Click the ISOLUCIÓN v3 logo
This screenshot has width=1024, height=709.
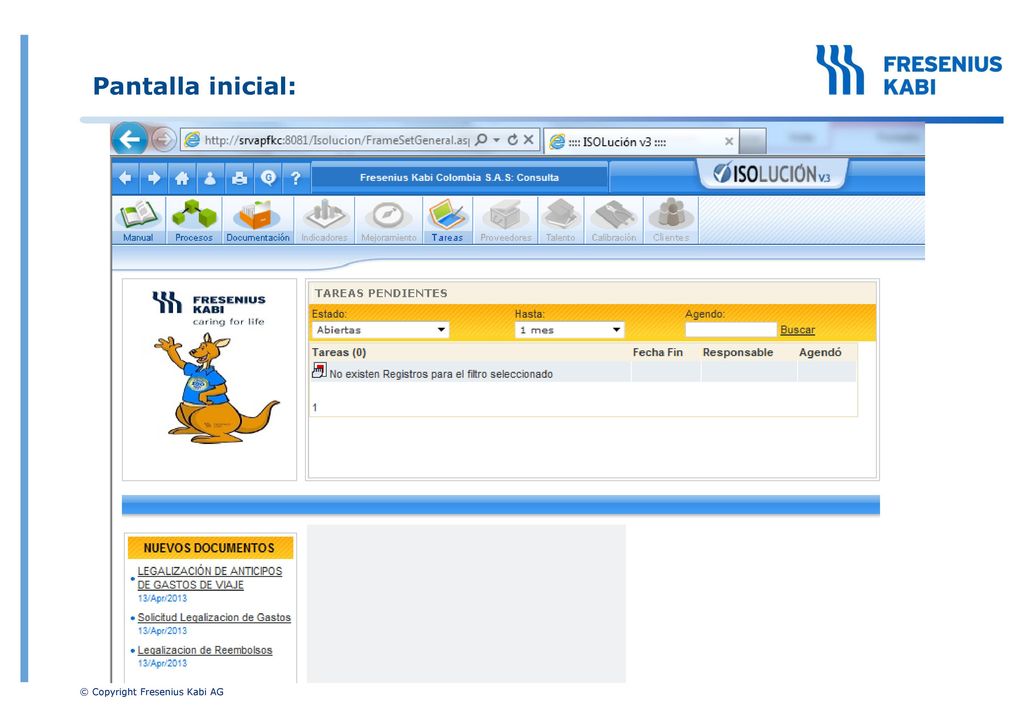pyautogui.click(x=772, y=174)
